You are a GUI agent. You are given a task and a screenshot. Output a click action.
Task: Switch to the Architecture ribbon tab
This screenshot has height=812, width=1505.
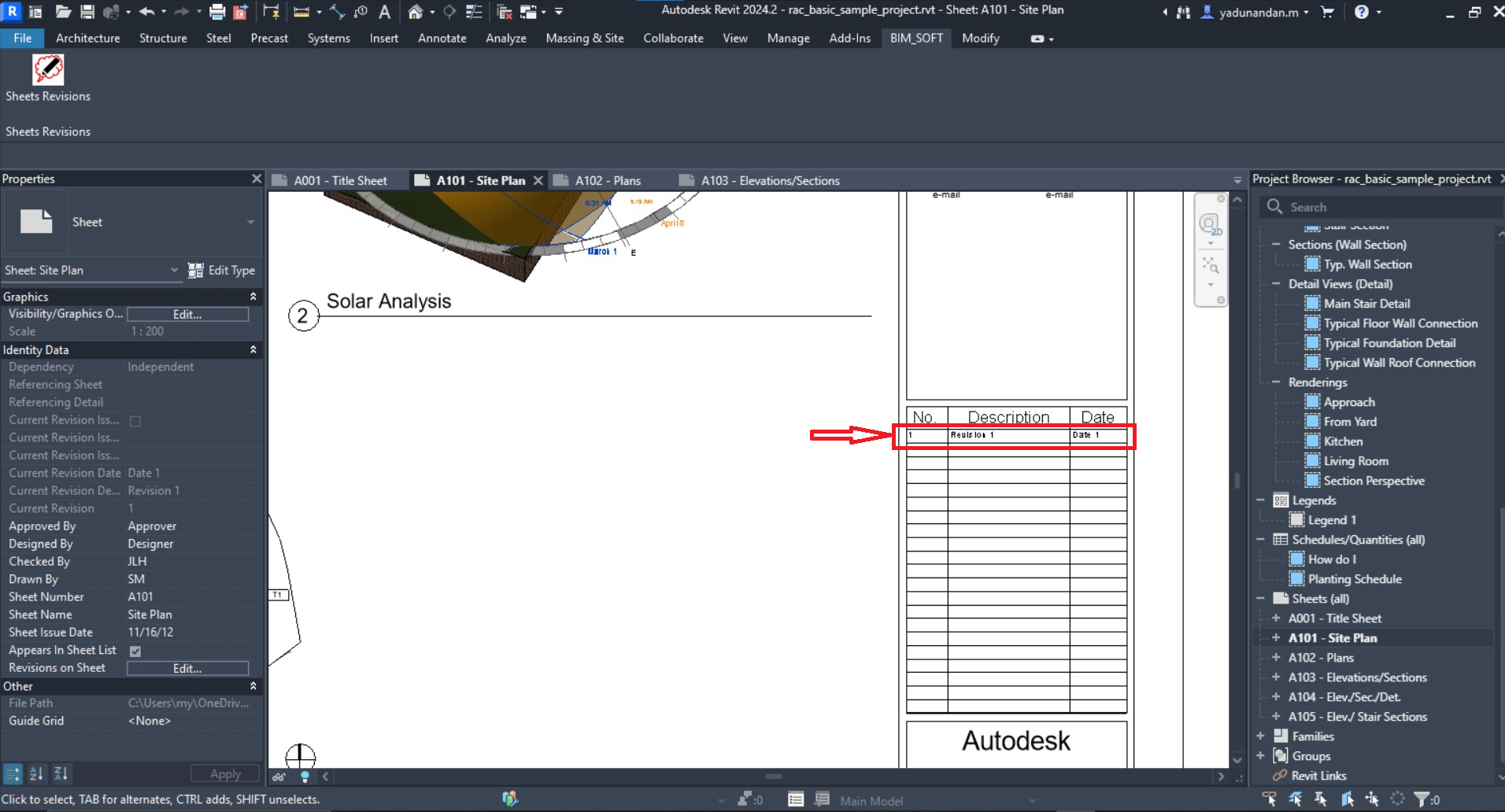click(88, 38)
